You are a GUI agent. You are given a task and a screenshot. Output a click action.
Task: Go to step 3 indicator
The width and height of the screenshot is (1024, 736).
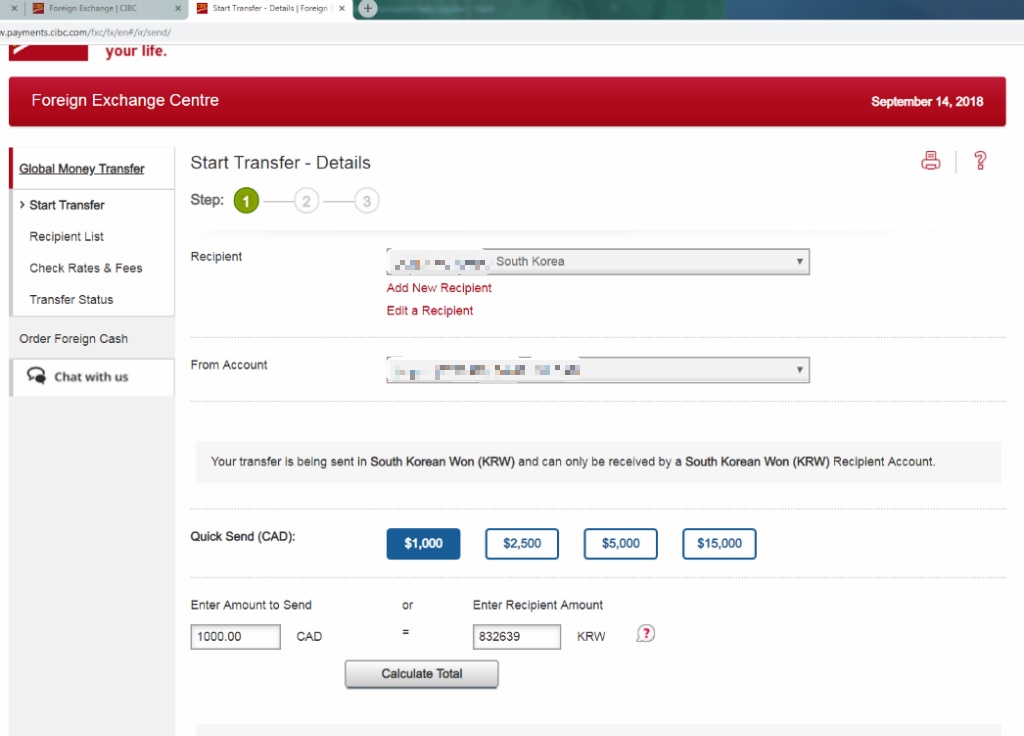click(366, 201)
